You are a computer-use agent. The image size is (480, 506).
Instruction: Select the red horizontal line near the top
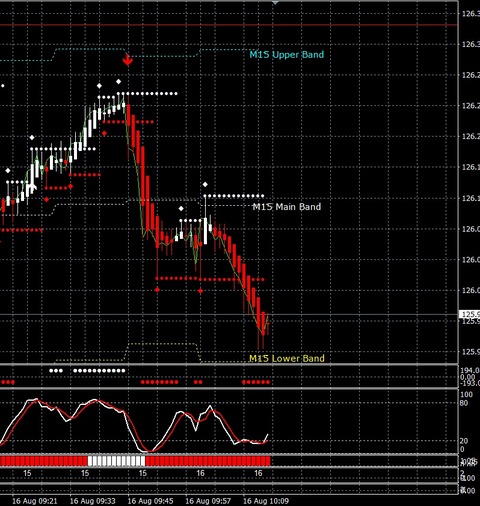point(229,25)
